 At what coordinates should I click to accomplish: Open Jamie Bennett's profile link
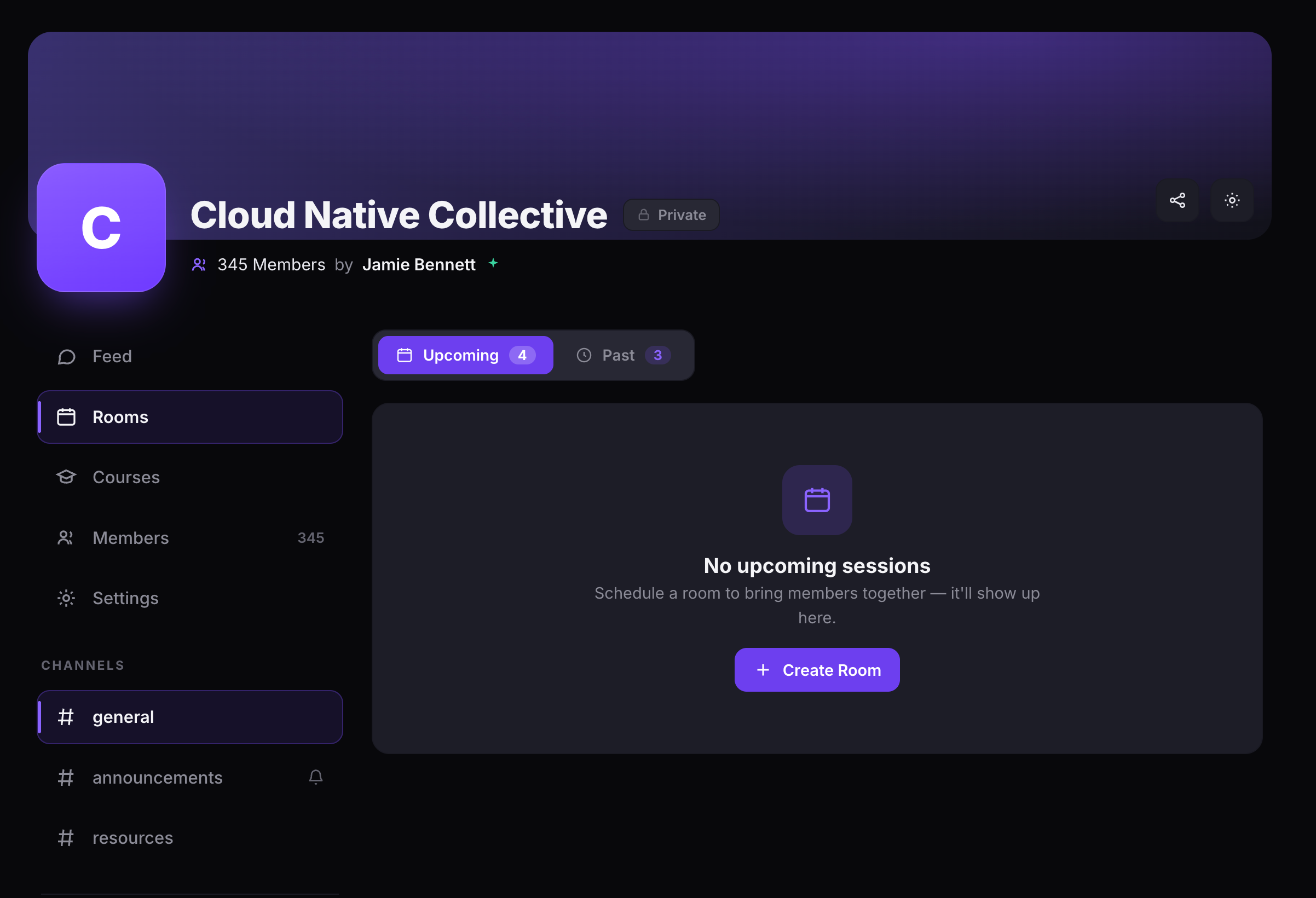coord(418,264)
